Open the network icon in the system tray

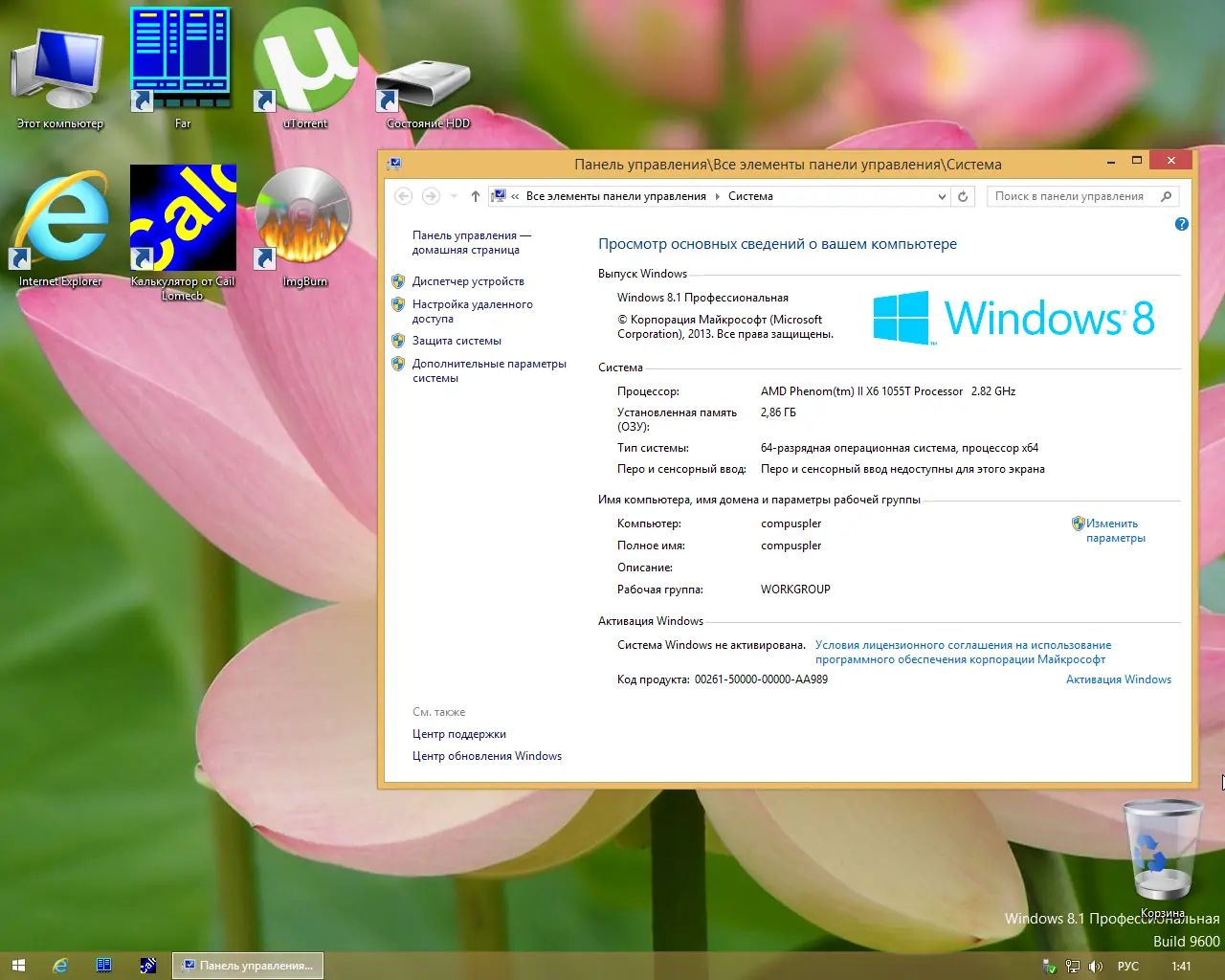[1073, 967]
